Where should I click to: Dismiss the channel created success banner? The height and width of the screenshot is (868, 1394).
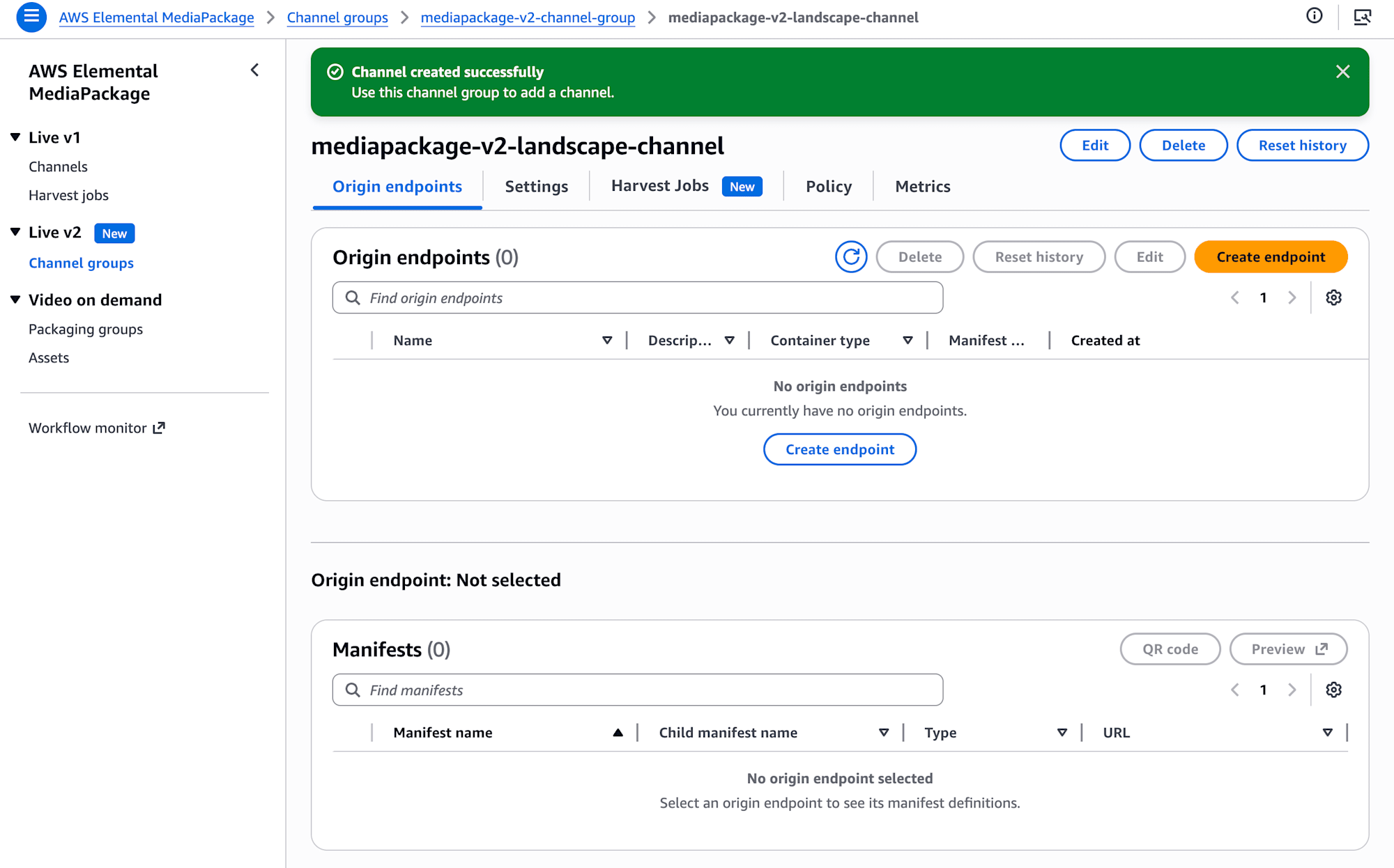(1342, 72)
